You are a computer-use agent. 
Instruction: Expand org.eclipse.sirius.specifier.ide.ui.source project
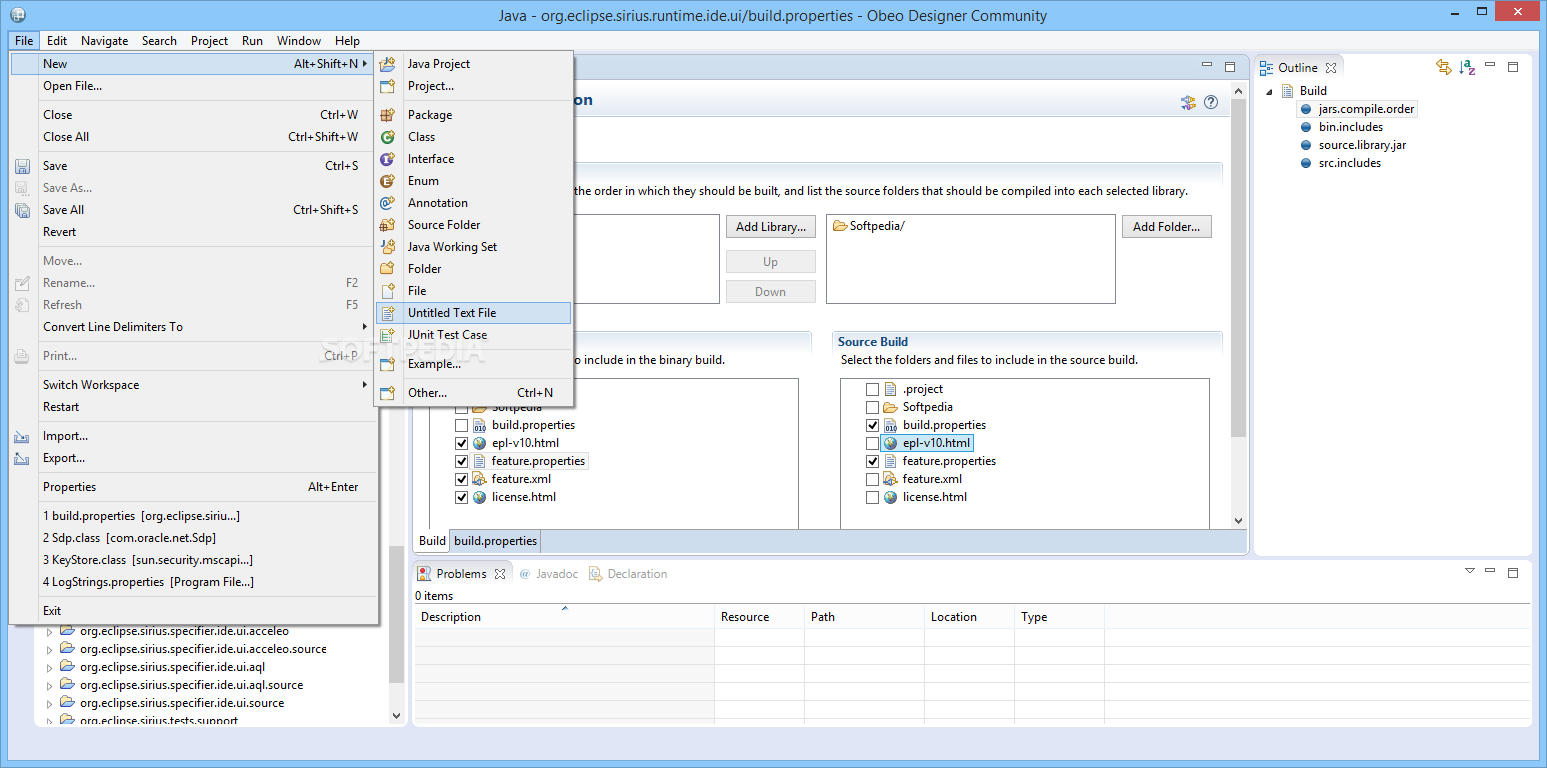point(50,703)
